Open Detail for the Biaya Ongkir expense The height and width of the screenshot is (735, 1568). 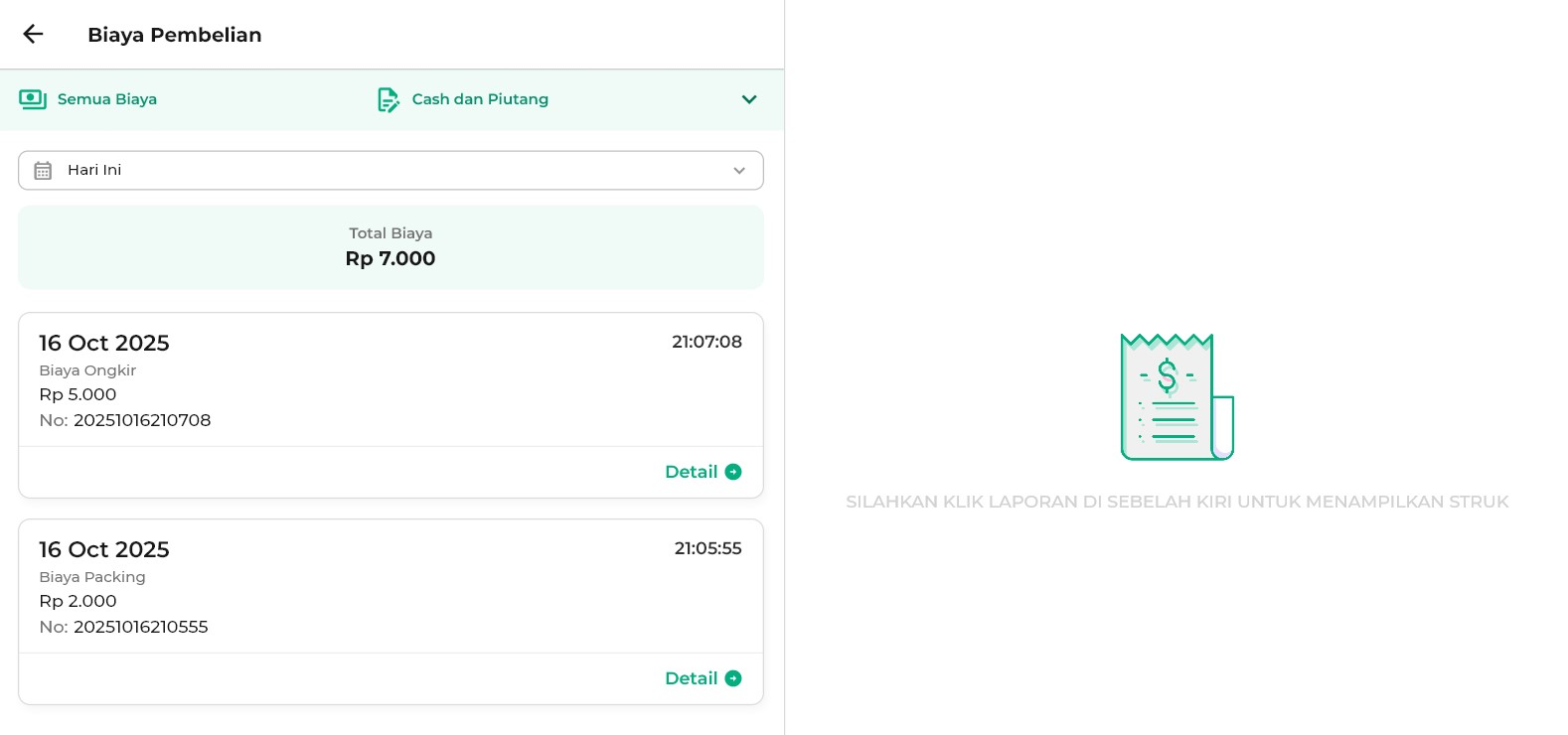[692, 472]
